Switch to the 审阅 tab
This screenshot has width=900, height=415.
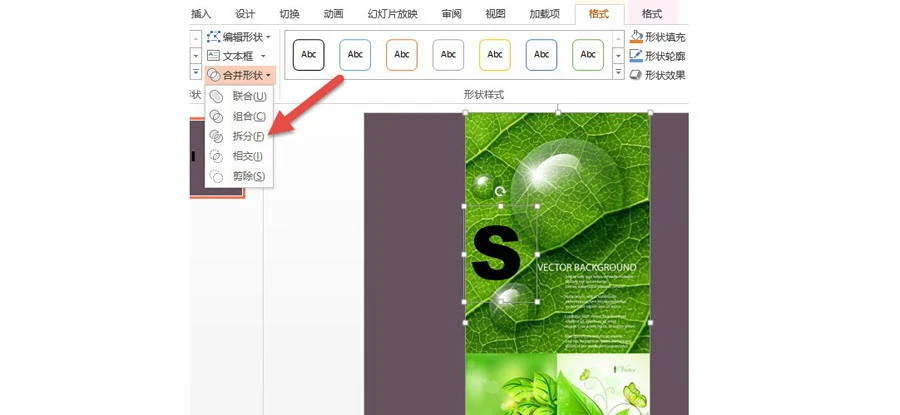pos(452,14)
